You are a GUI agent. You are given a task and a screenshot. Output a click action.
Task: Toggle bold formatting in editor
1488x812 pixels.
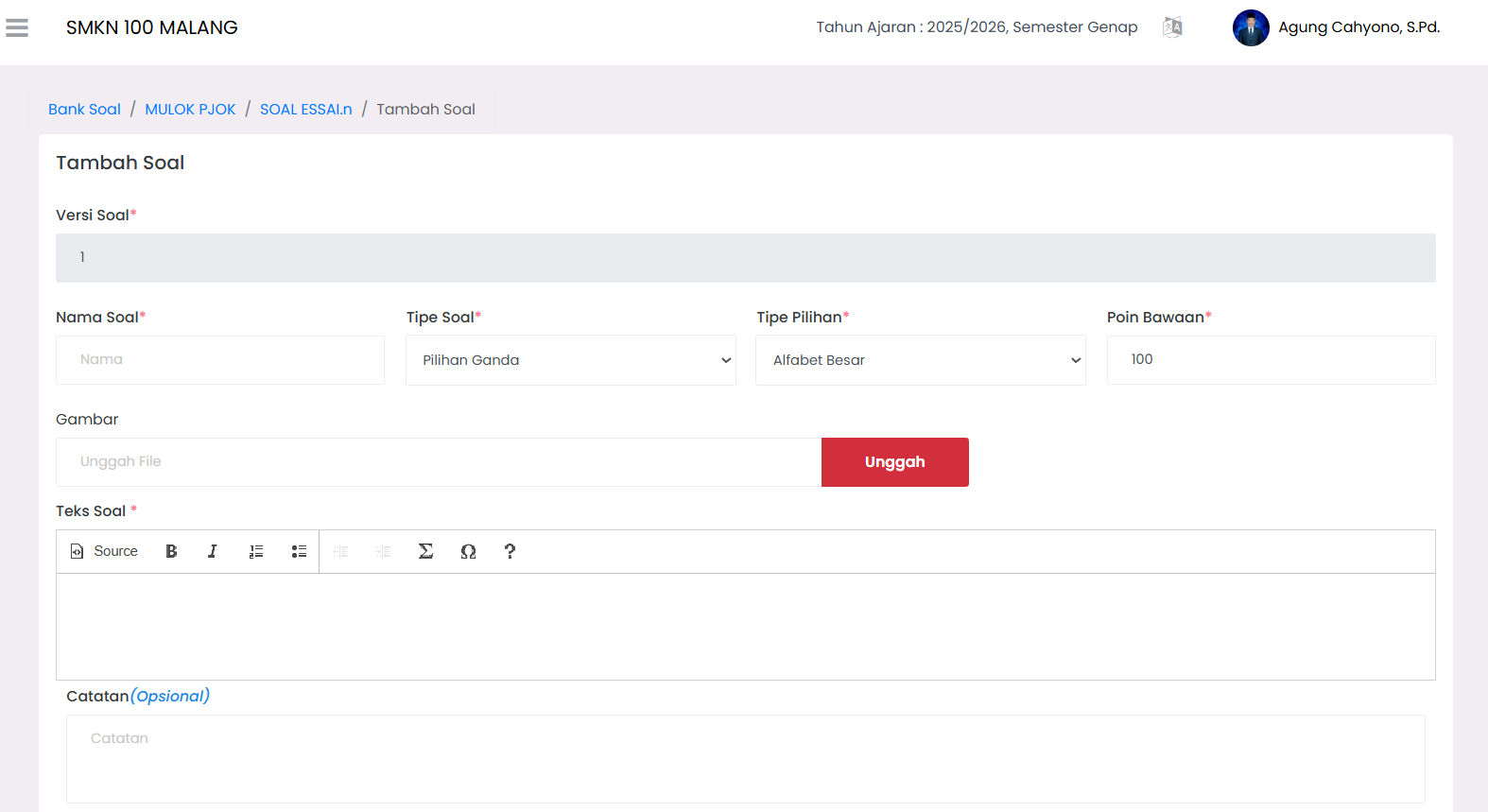(171, 551)
